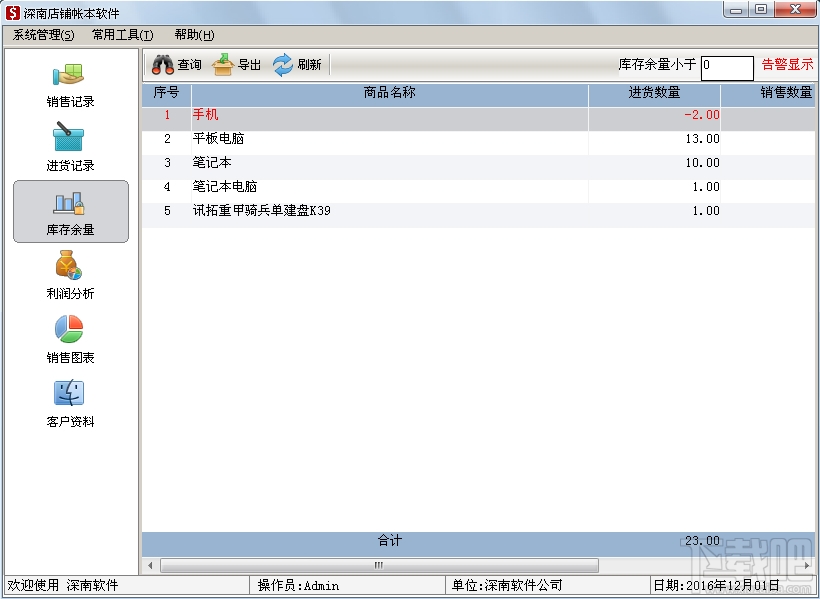820x599 pixels.
Task: Click the 序号 column header
Action: click(167, 93)
